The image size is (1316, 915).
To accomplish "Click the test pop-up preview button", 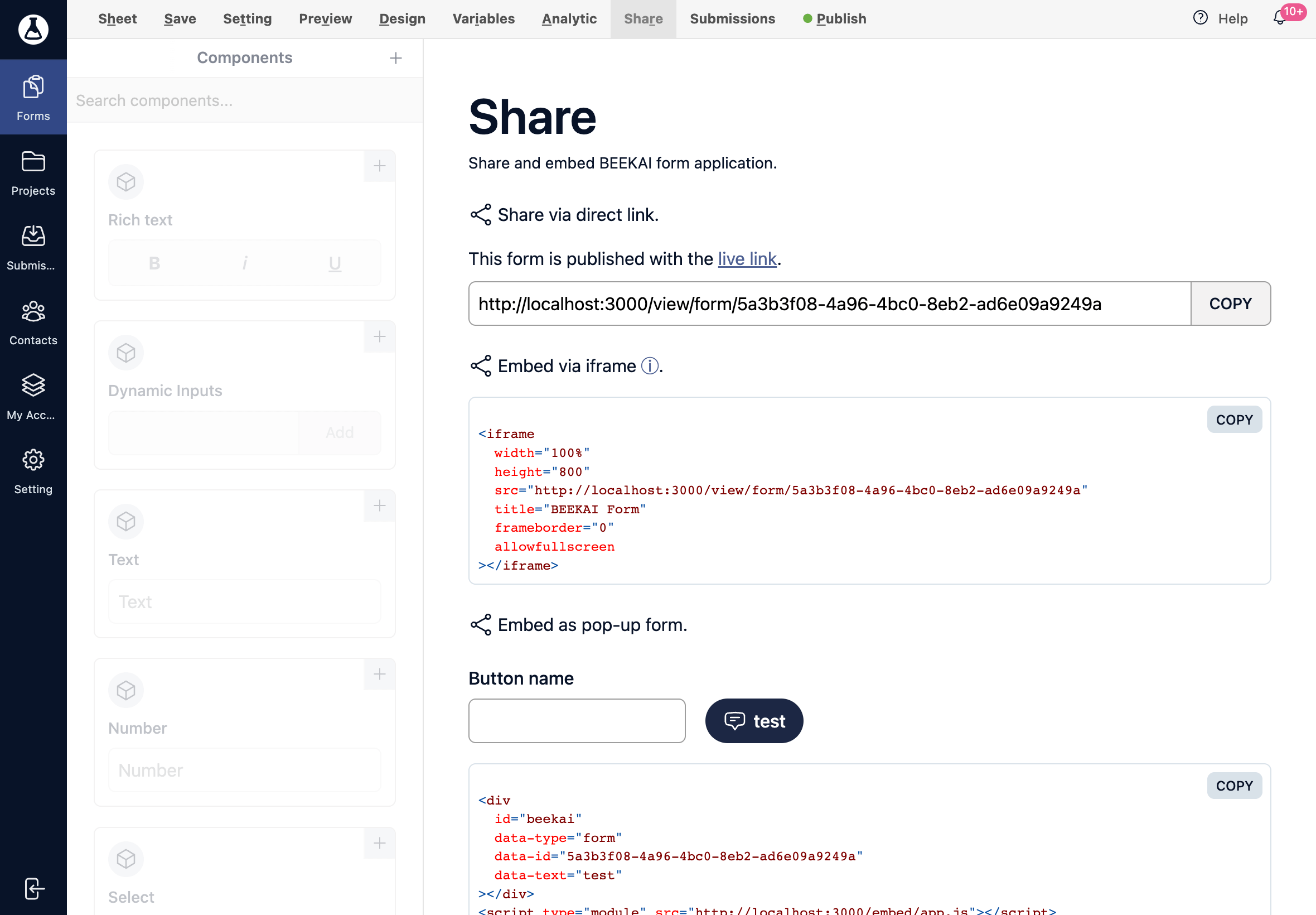I will (x=754, y=721).
